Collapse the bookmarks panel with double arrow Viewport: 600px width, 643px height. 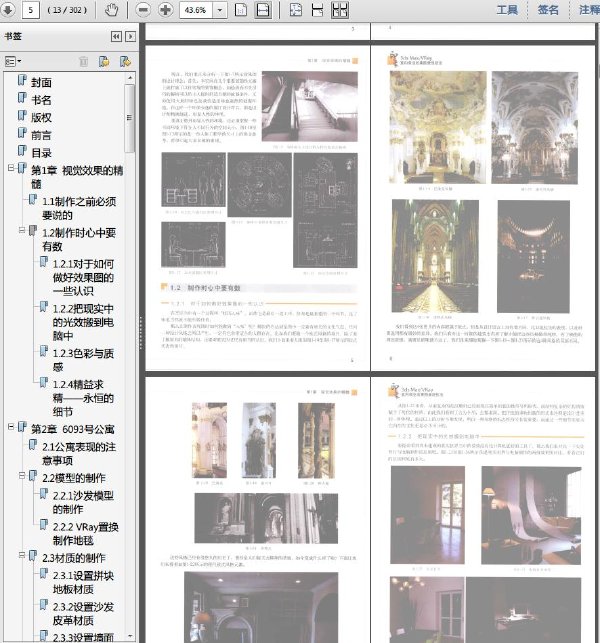pyautogui.click(x=116, y=36)
